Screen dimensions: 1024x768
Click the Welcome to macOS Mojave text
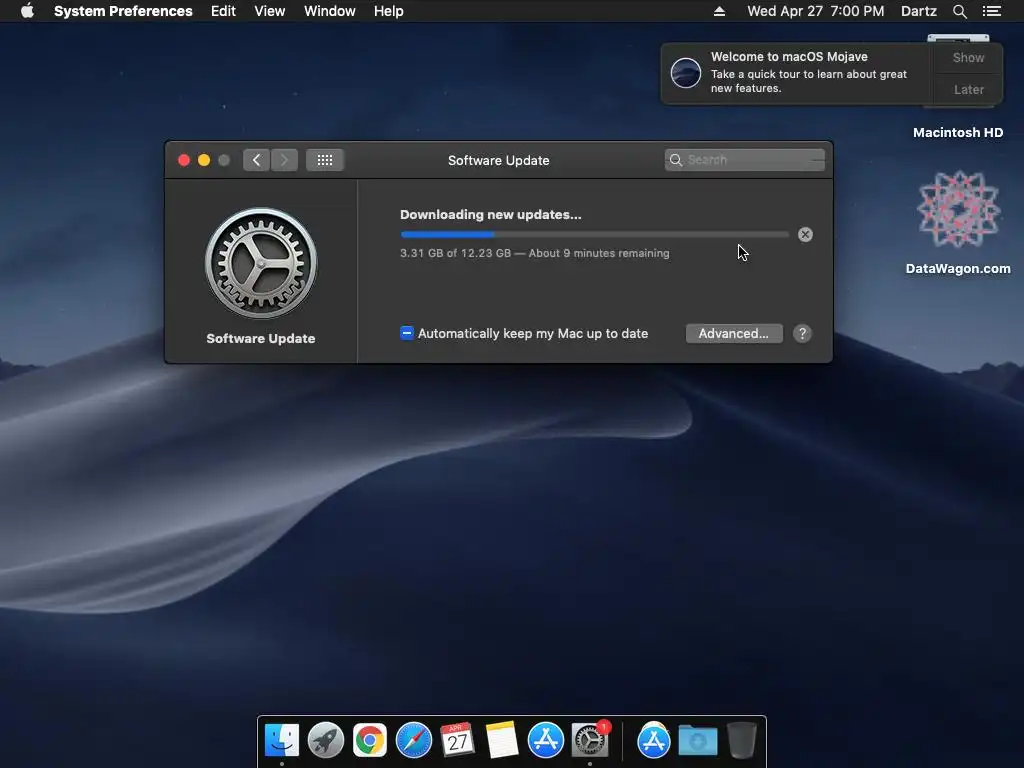tap(789, 57)
